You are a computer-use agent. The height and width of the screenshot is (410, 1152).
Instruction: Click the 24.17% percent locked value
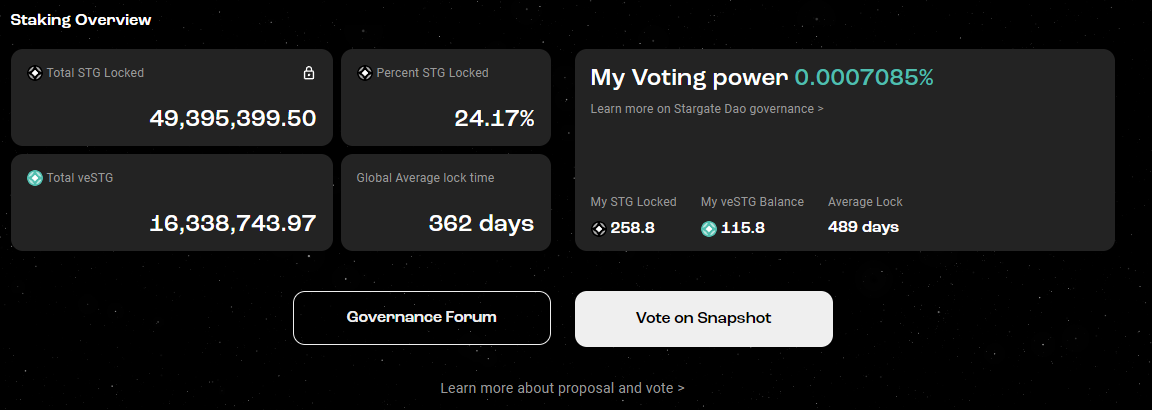(494, 118)
